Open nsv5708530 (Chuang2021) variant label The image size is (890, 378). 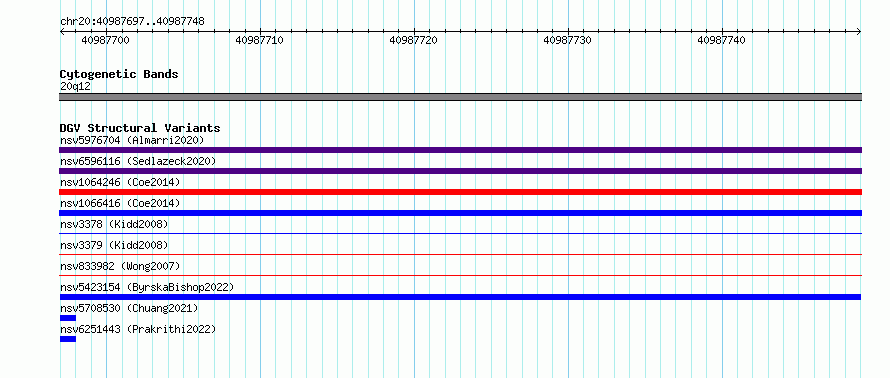[129, 308]
